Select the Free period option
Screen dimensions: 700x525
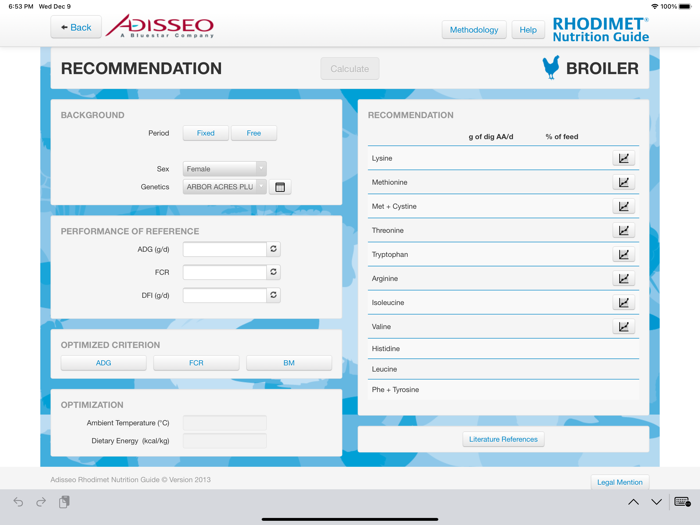(254, 133)
